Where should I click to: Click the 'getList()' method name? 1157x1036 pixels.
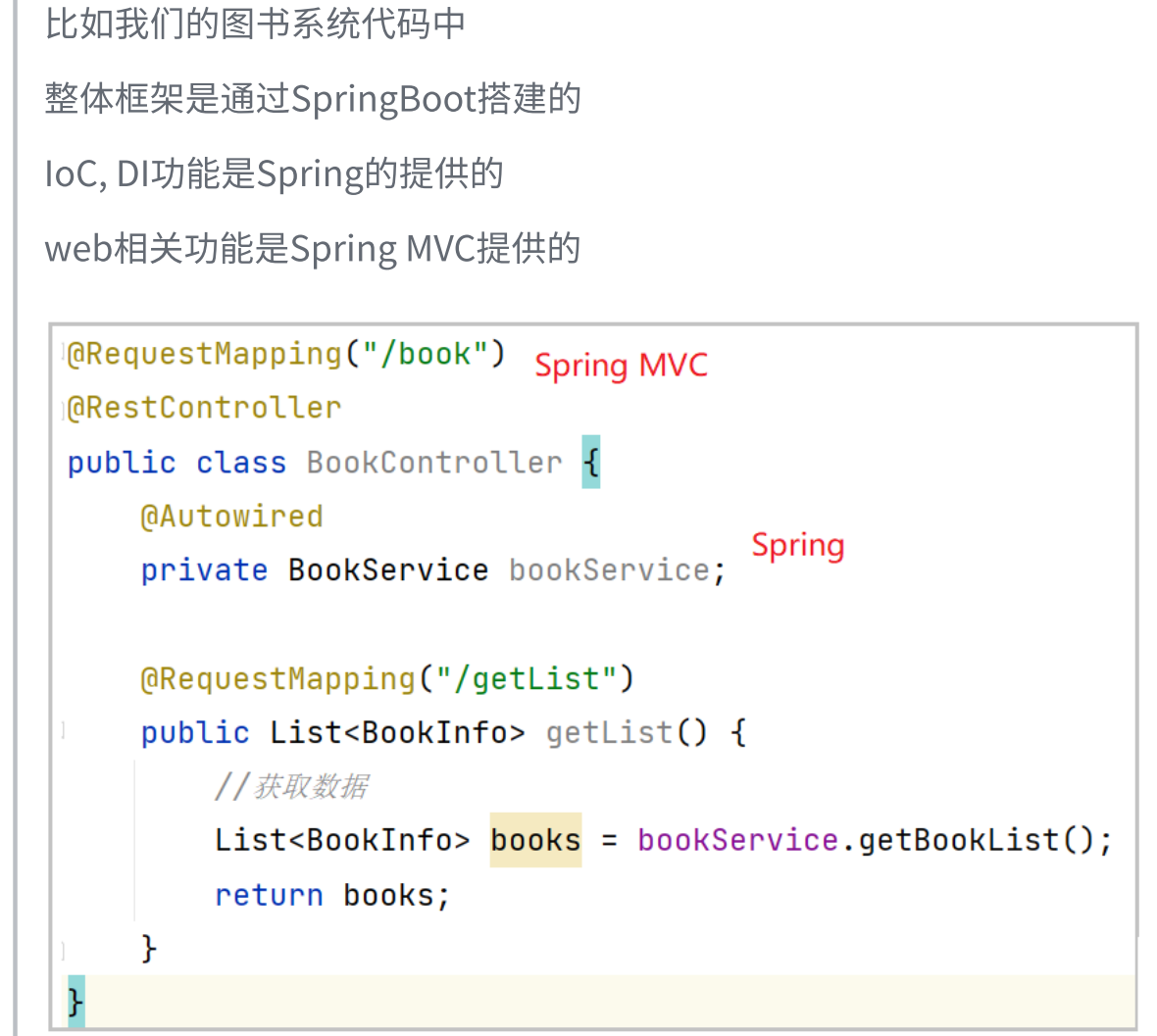click(x=628, y=733)
